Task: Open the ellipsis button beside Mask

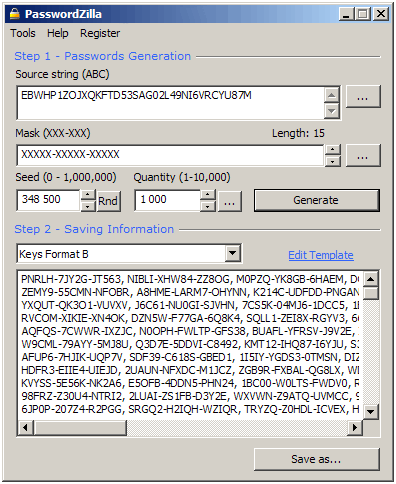Action: click(x=363, y=155)
